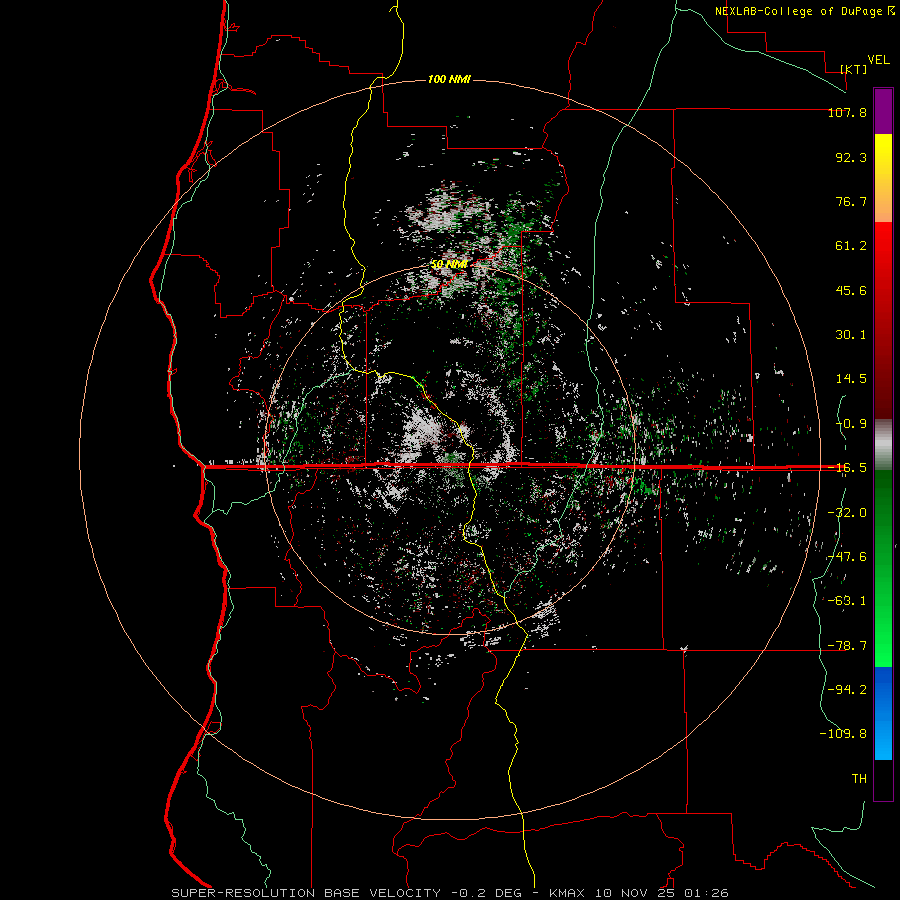Image resolution: width=900 pixels, height=900 pixels.
Task: Click the VEL legend title
Action: click(x=878, y=60)
